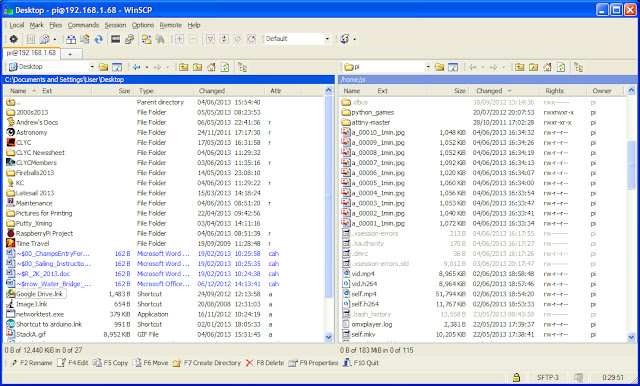Click the Unselect files minus icon

point(193,39)
